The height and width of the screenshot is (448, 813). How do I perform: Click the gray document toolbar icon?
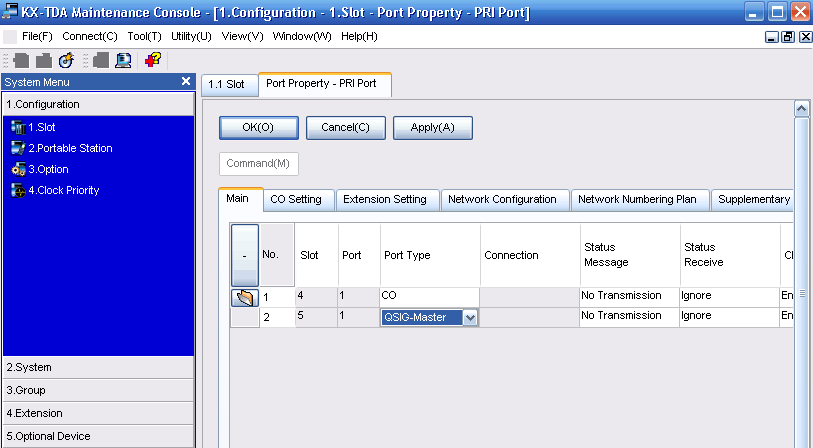point(101,61)
